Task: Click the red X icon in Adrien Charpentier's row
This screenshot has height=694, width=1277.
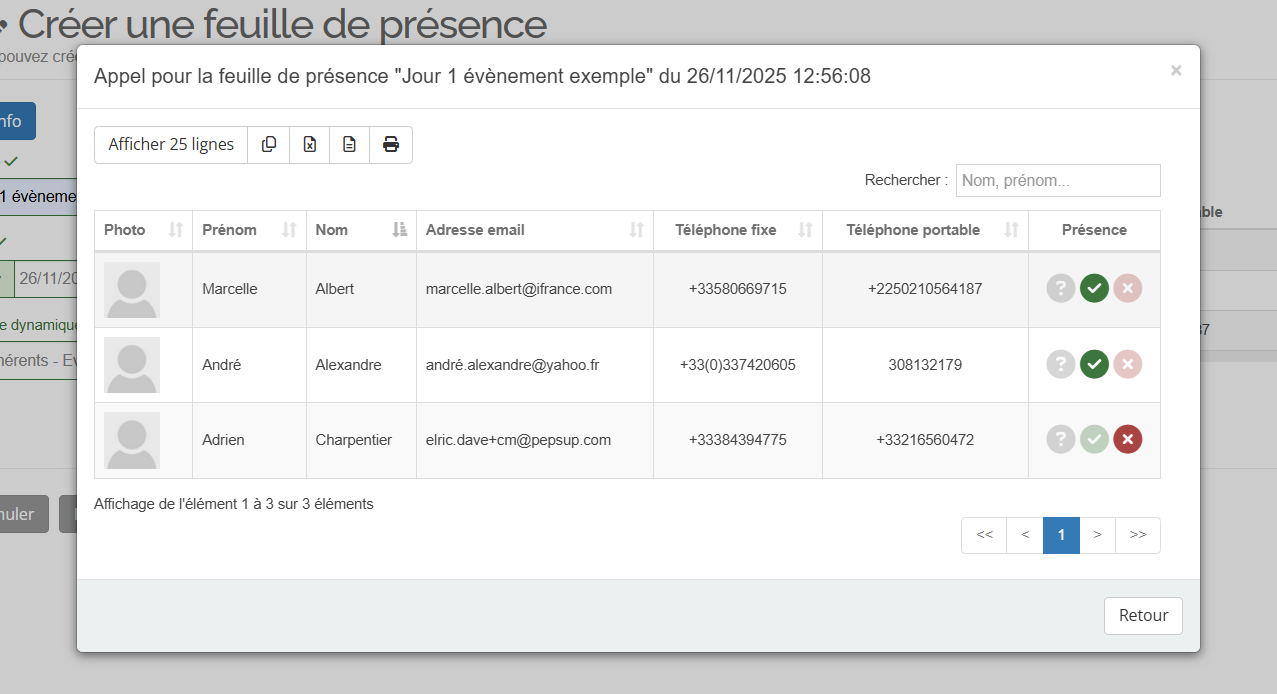Action: [1127, 440]
